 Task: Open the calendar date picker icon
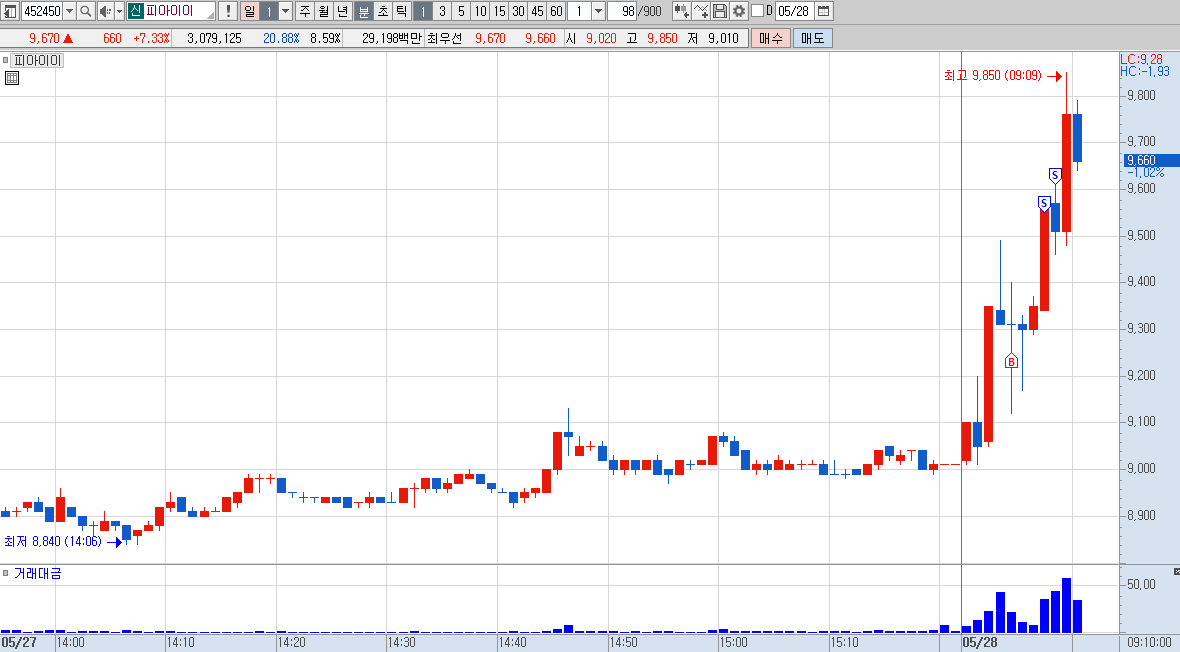(823, 11)
